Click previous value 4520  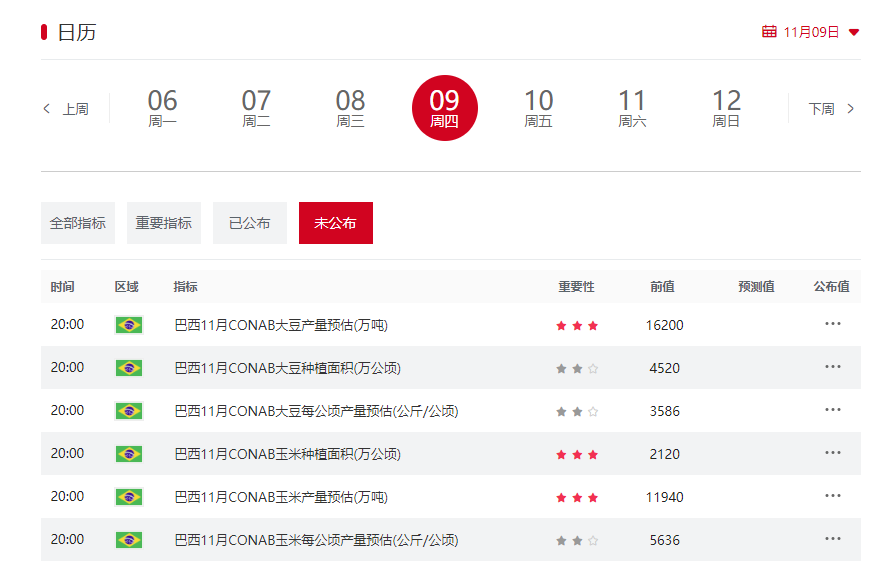tap(664, 368)
